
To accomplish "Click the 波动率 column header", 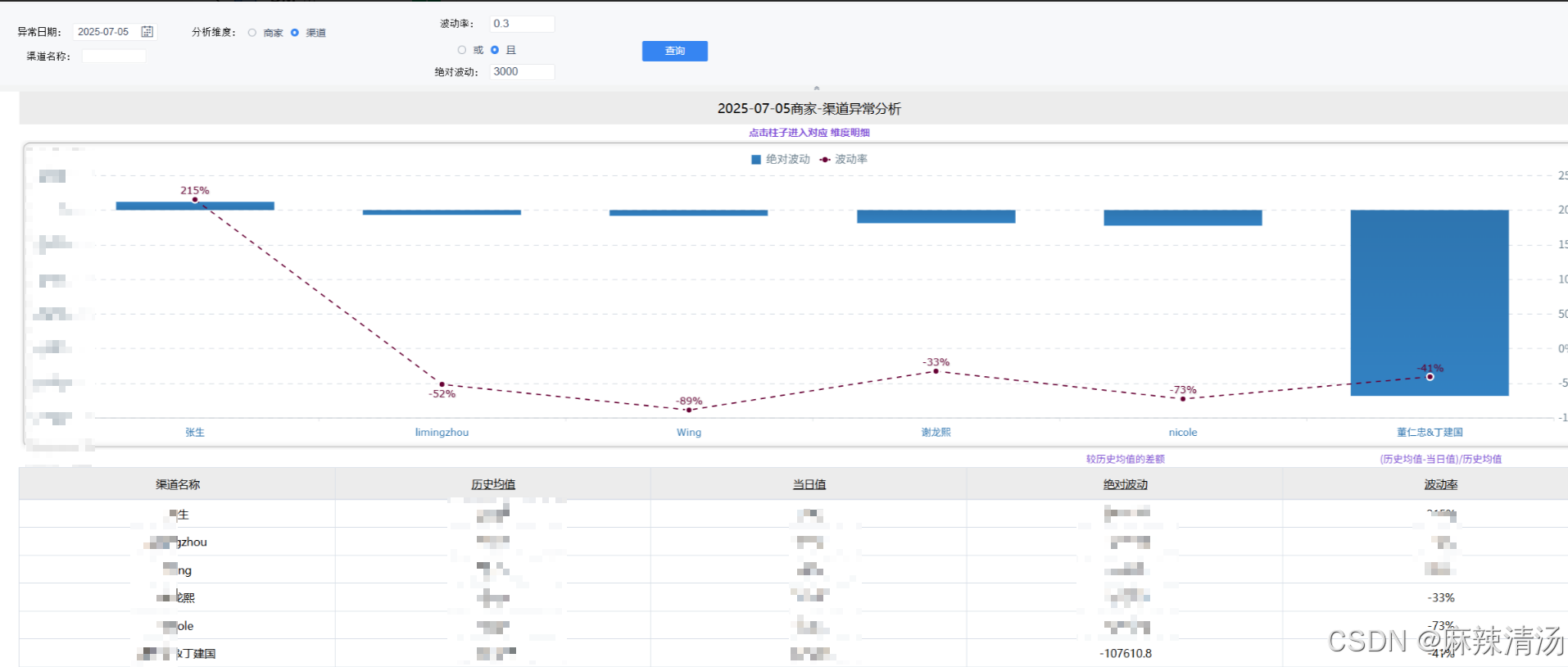I will pos(1440,484).
